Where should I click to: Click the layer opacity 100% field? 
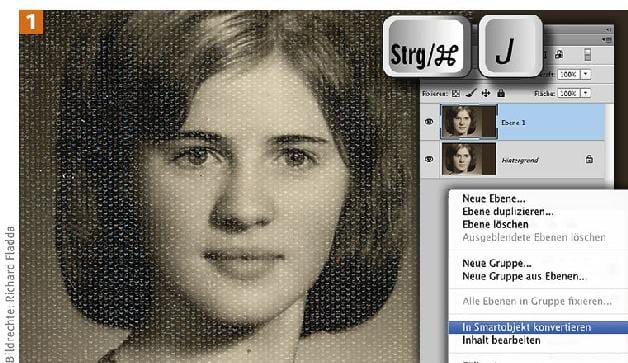click(569, 74)
